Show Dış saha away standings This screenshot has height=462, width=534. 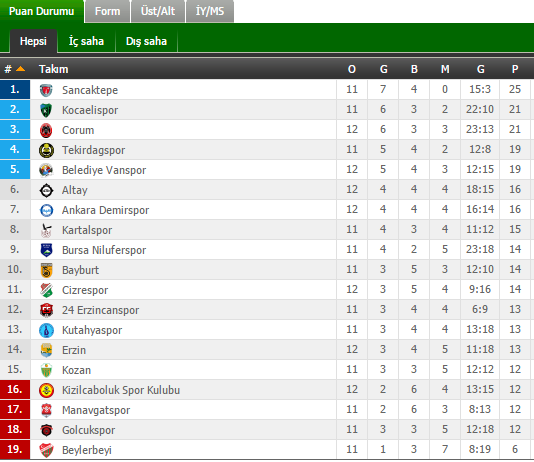point(146,41)
